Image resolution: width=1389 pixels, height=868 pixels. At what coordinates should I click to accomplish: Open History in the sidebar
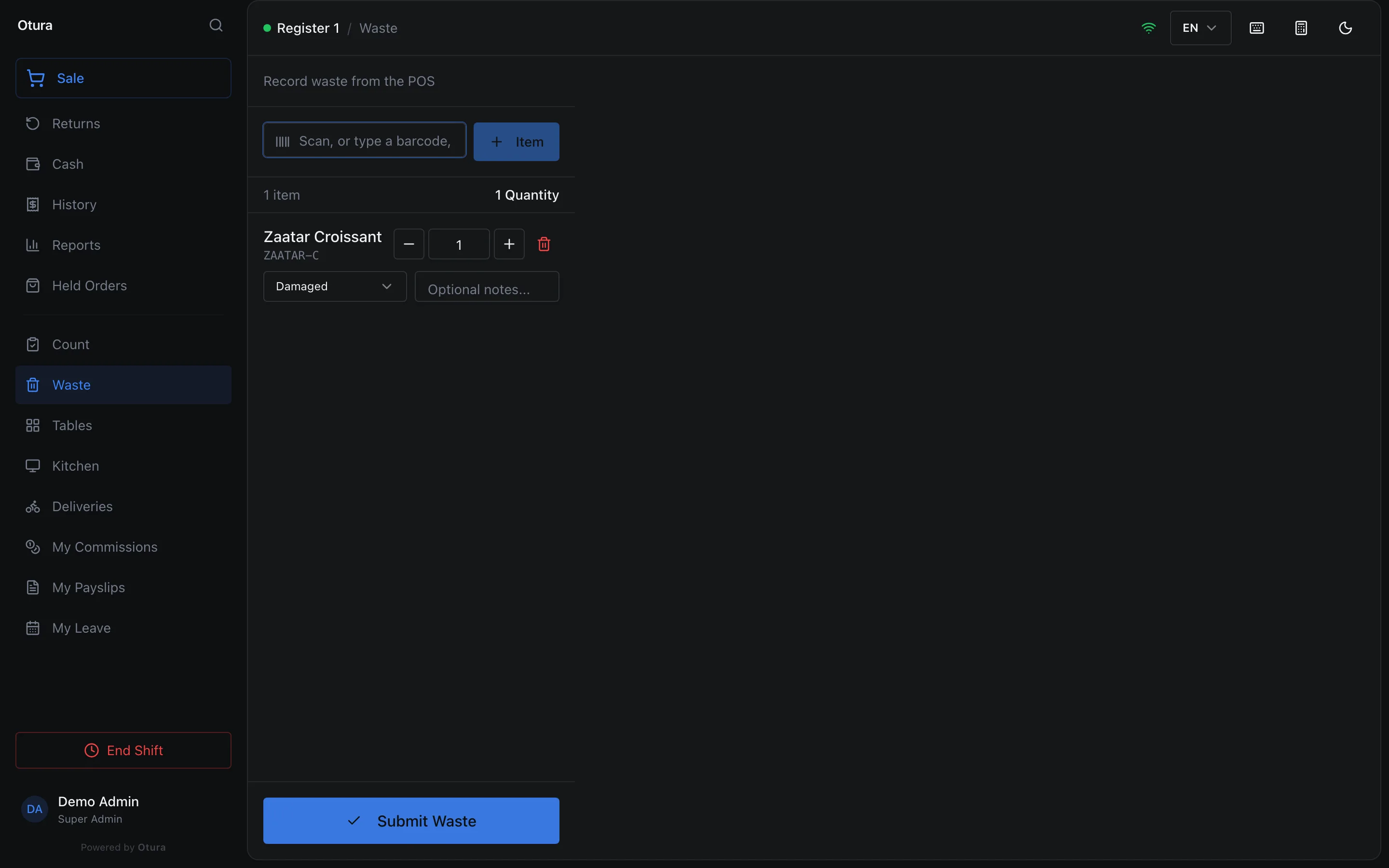(123, 204)
